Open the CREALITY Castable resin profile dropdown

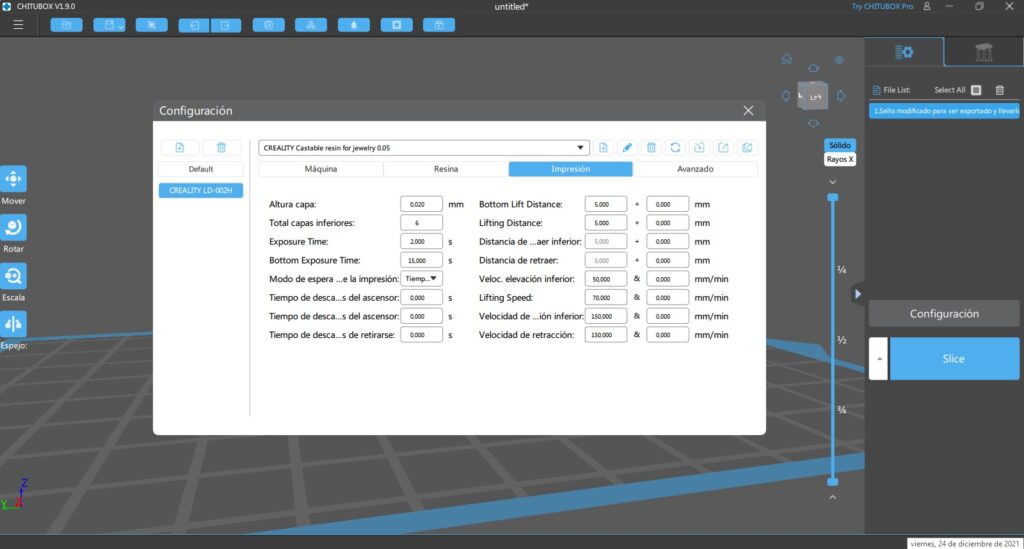tap(423, 147)
